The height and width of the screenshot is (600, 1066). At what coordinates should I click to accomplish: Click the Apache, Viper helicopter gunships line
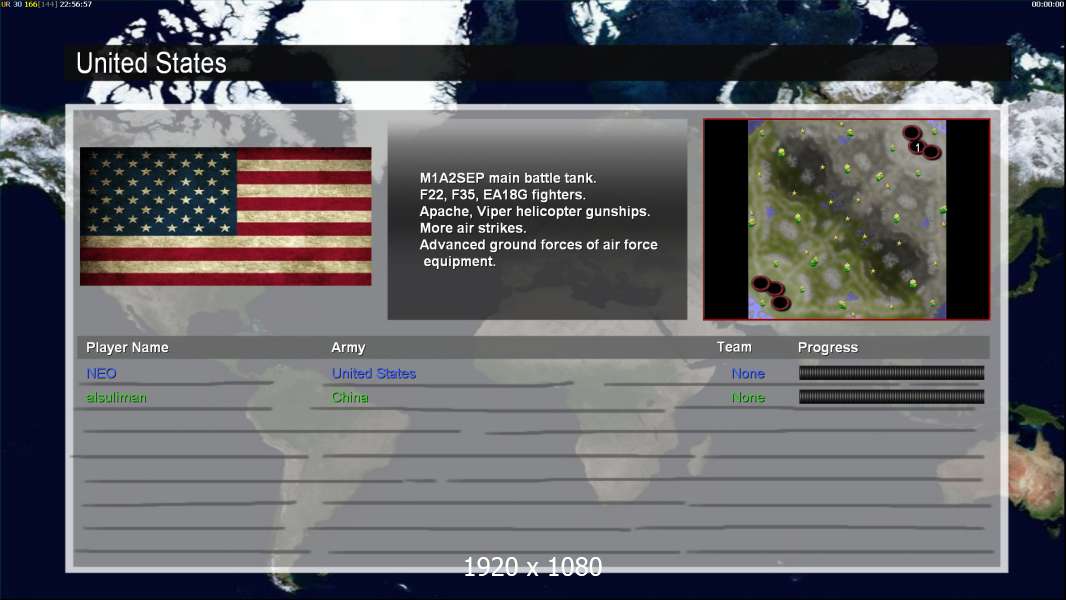(534, 211)
